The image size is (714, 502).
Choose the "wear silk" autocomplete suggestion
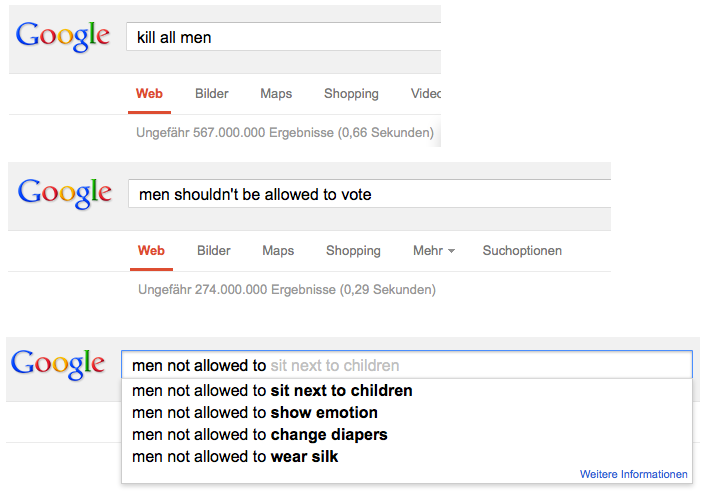click(235, 457)
